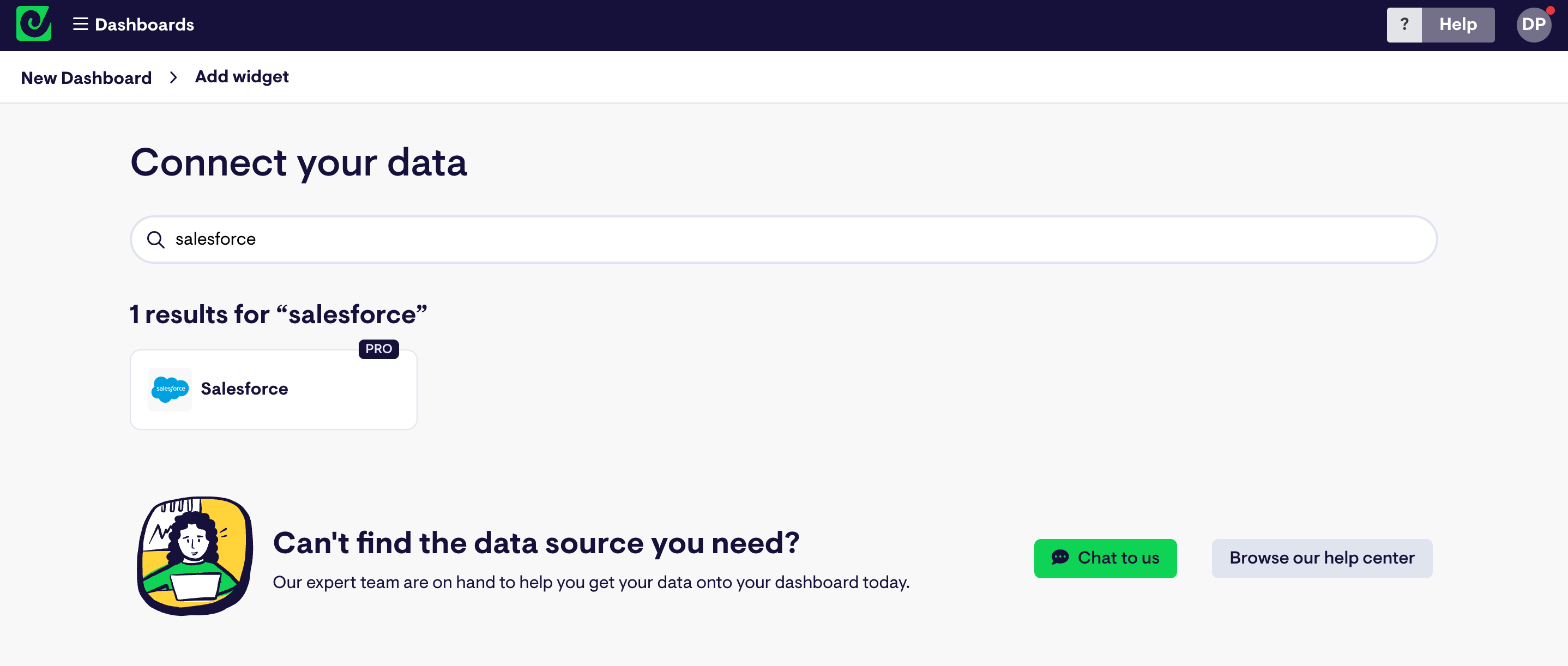Open the hamburger navigation menu
The height and width of the screenshot is (666, 1568).
click(80, 25)
